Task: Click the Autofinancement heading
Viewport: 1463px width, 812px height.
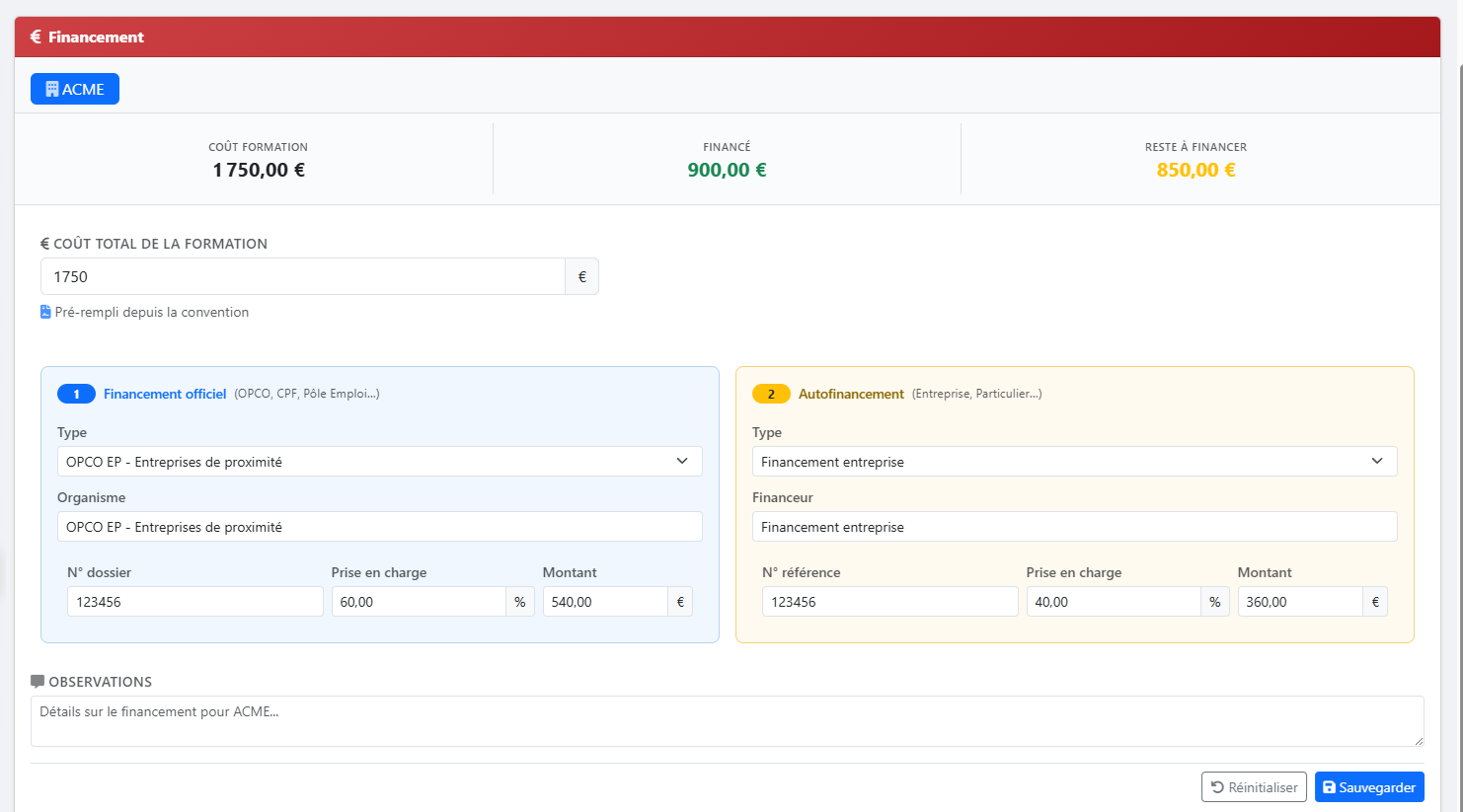Action: [851, 394]
